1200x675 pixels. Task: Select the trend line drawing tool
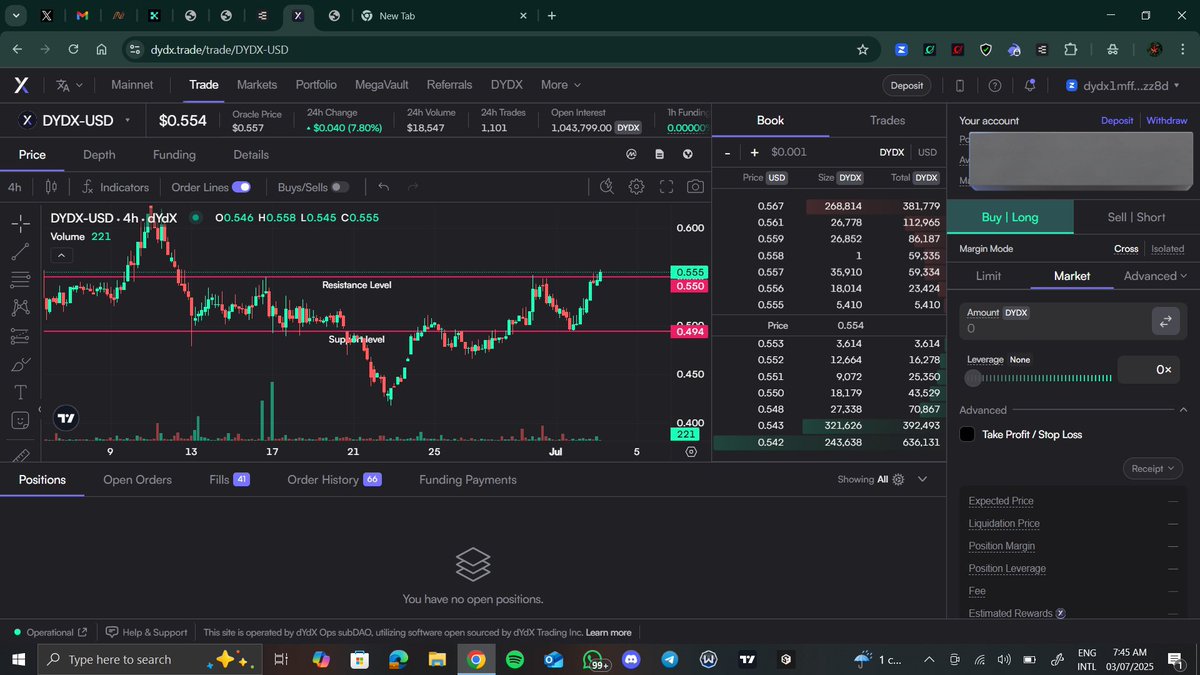click(x=20, y=252)
